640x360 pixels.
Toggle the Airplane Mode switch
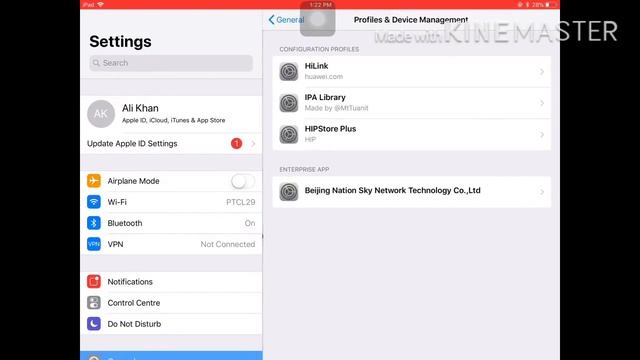tap(242, 181)
